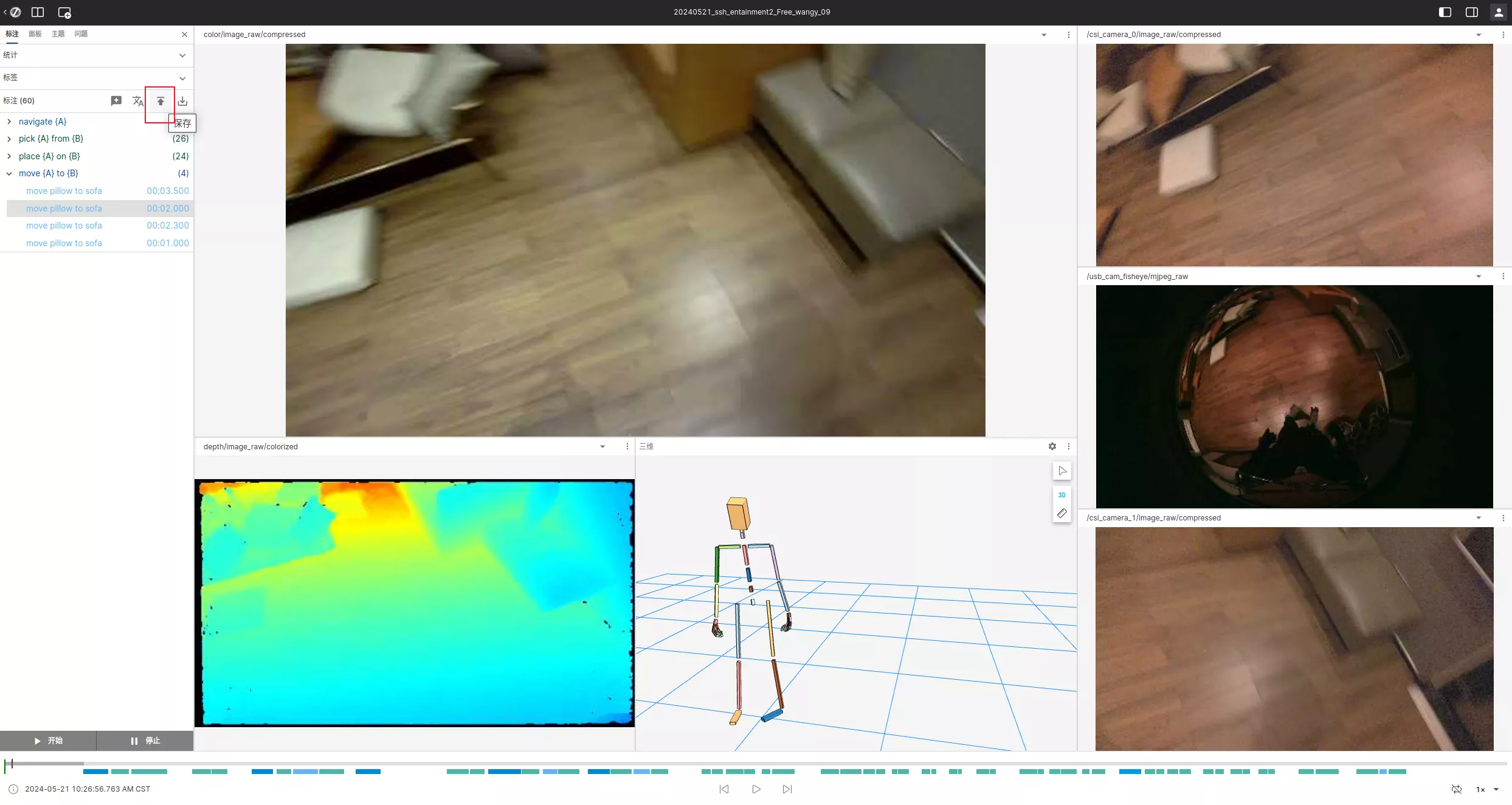The height and width of the screenshot is (805, 1512).
Task: Click the download annotations icon
Action: (x=182, y=101)
